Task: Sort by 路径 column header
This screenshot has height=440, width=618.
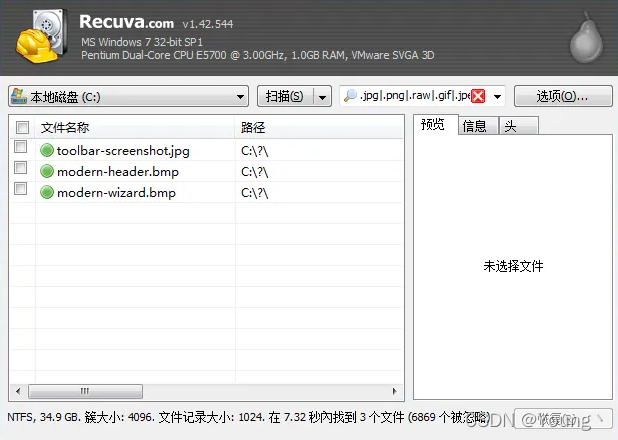Action: point(319,127)
